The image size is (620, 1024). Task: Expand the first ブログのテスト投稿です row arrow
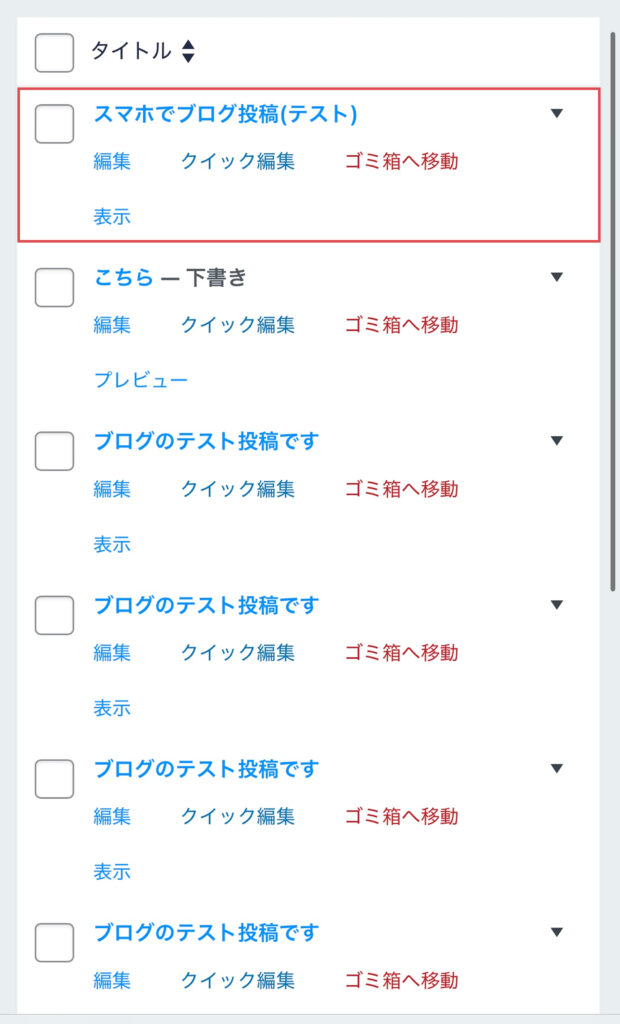tap(557, 441)
